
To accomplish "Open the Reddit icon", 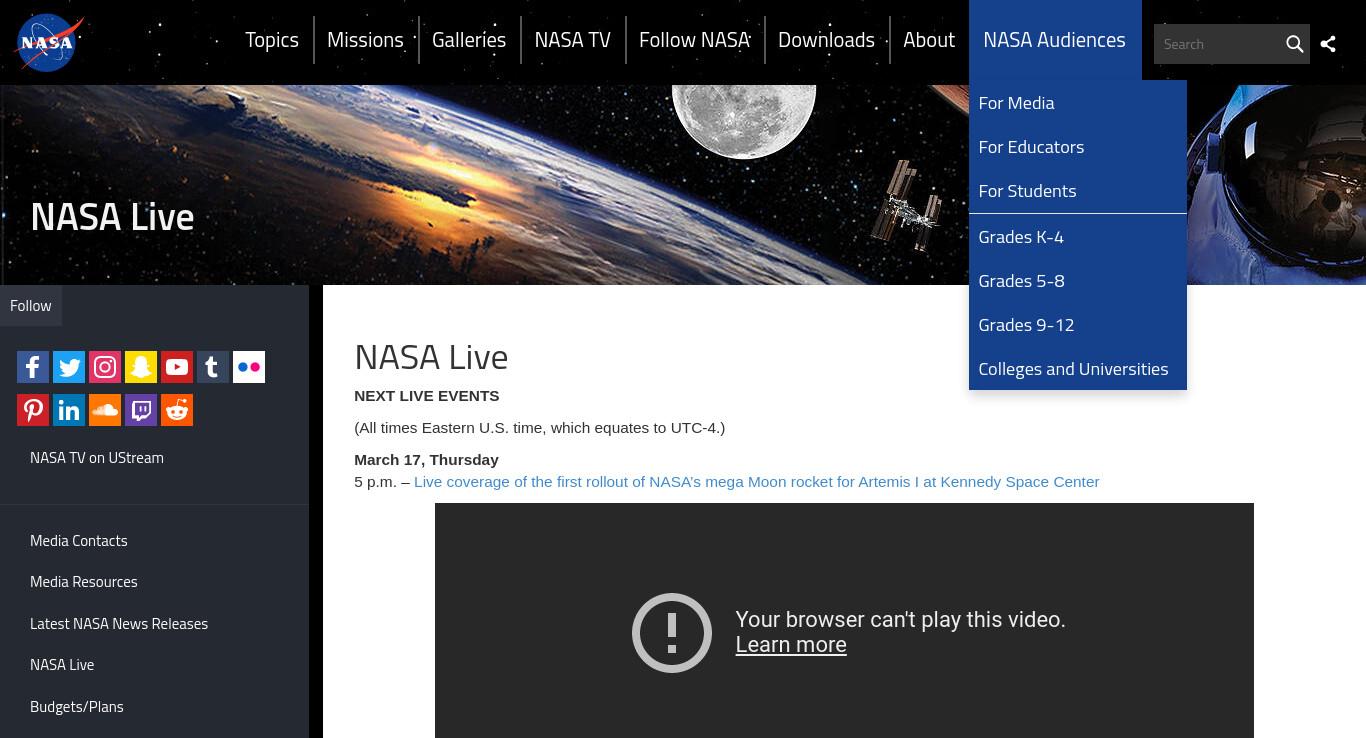I will 177,410.
